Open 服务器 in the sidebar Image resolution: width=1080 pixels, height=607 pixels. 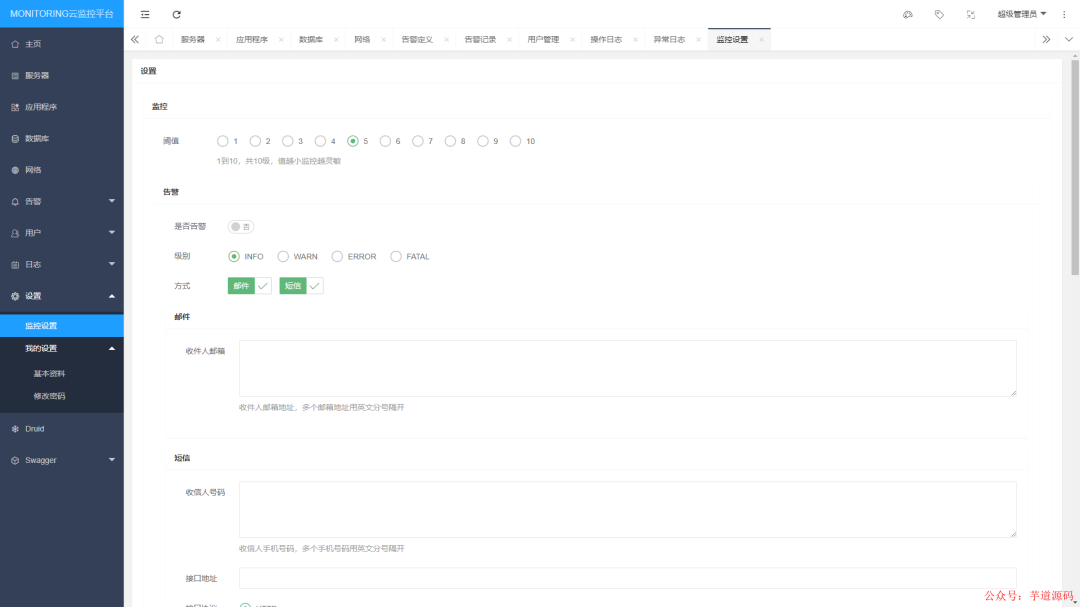coord(62,76)
